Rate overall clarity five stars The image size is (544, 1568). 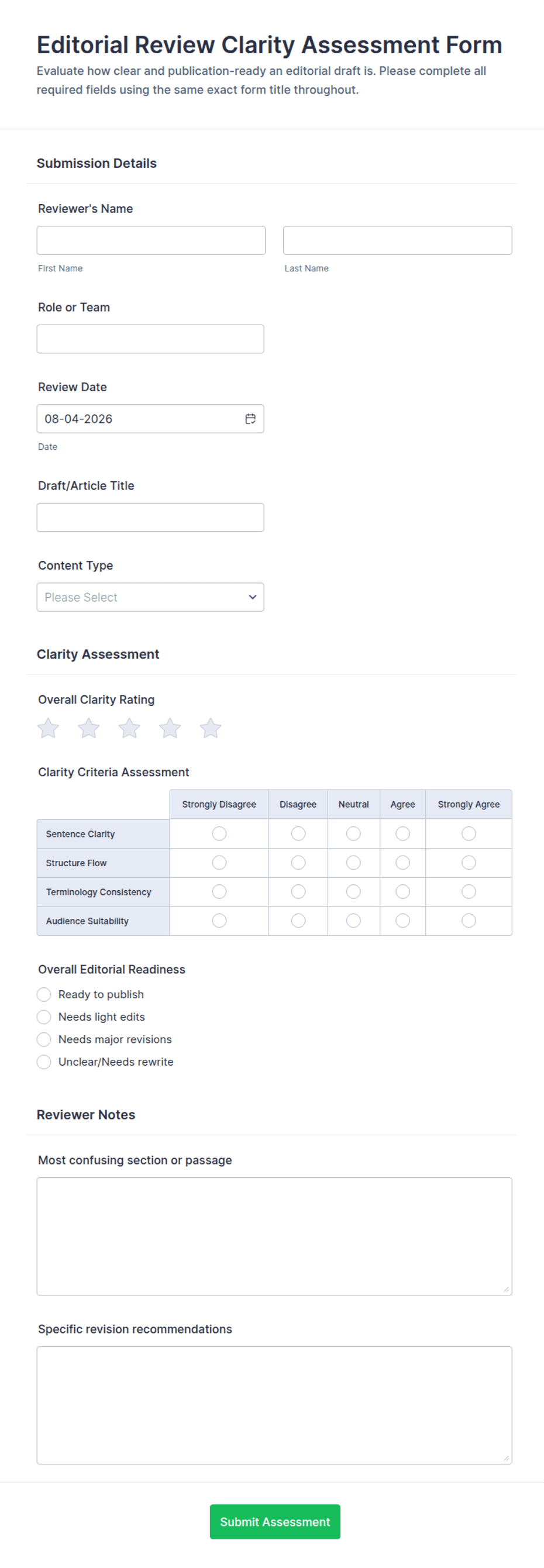tap(211, 728)
